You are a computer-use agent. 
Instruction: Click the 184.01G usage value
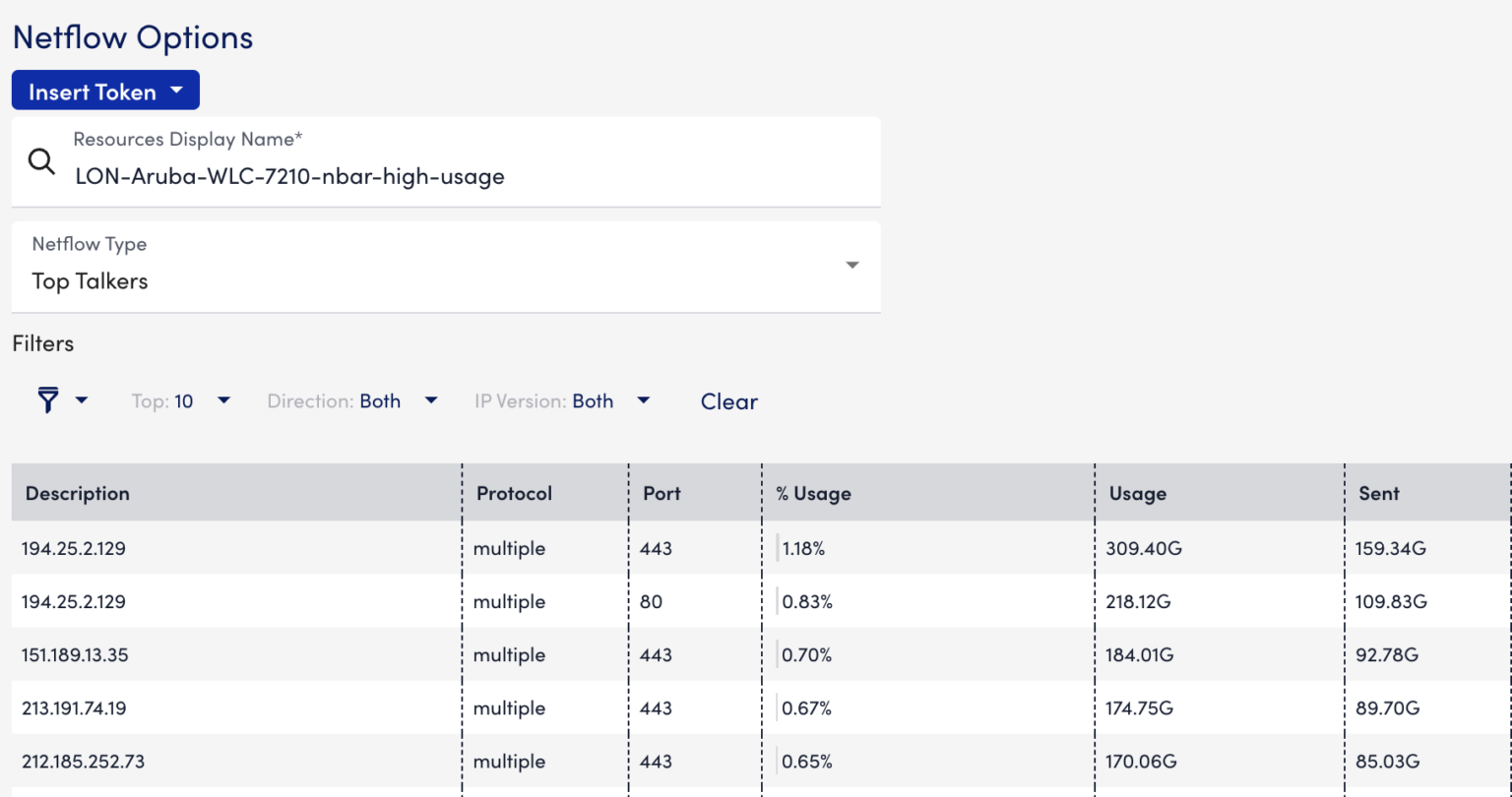pos(1140,655)
